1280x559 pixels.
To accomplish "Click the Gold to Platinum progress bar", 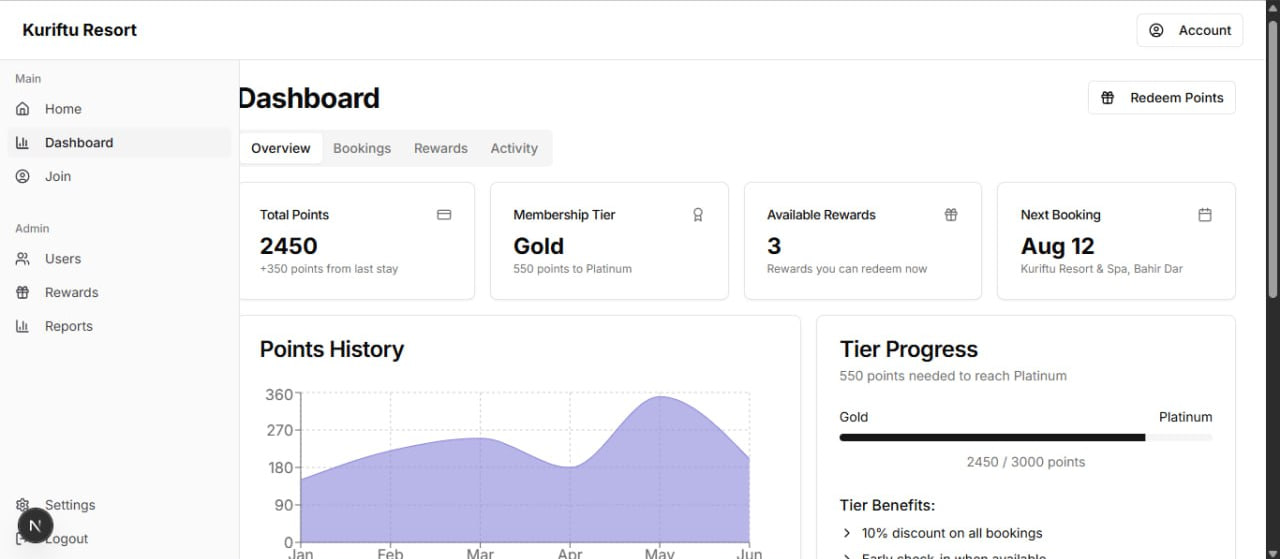I will 1025,438.
